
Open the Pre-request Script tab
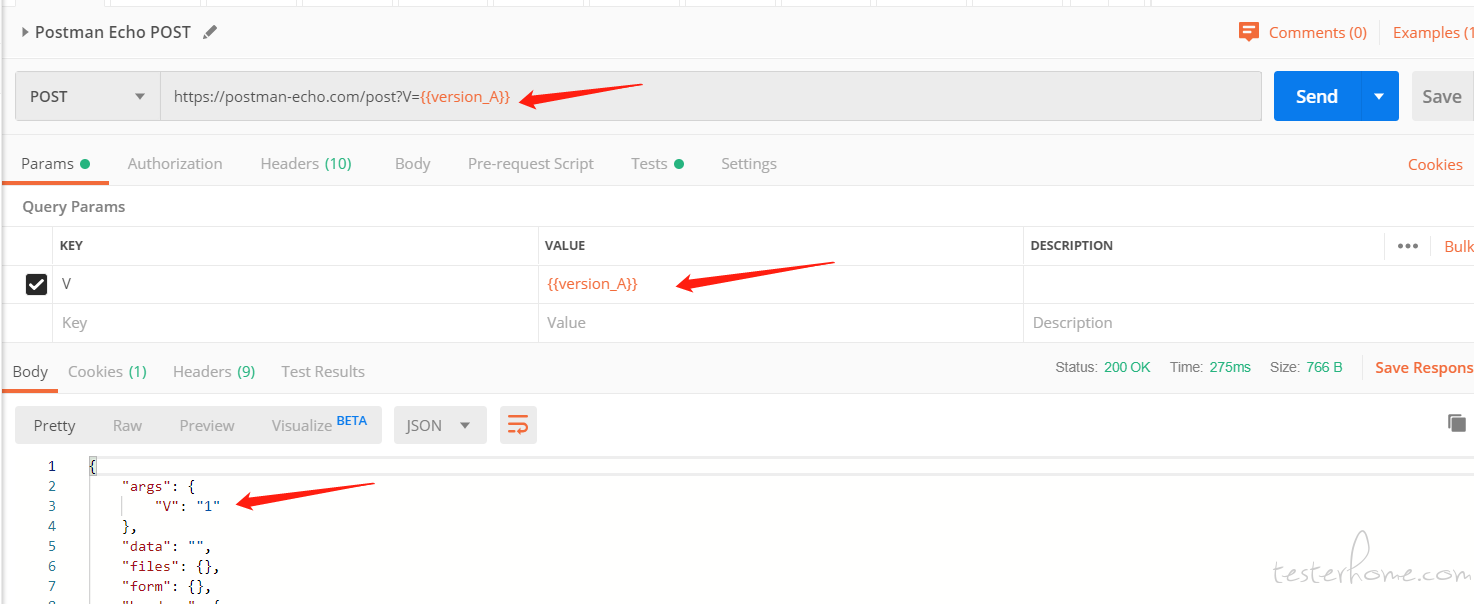pos(531,163)
